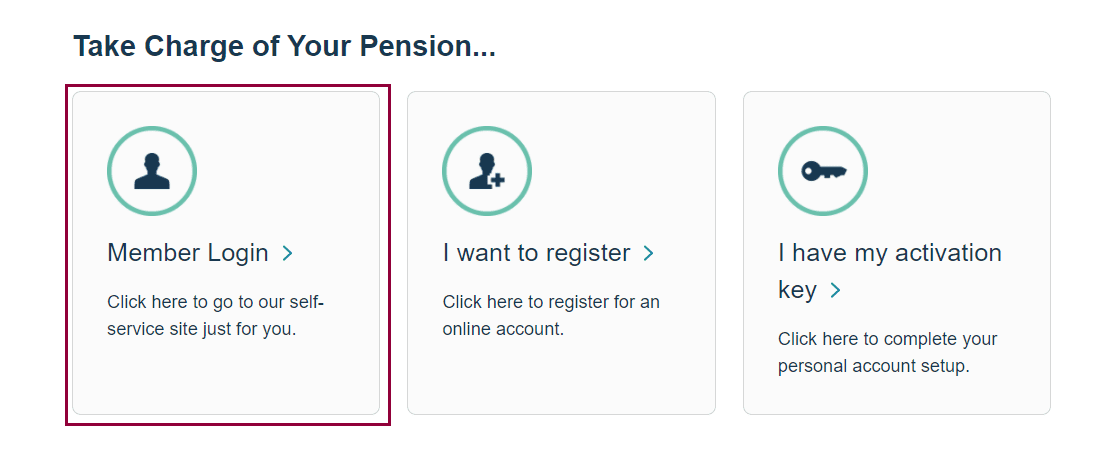Image resolution: width=1104 pixels, height=453 pixels.
Task: Click the chevron after the word key
Action: pyautogui.click(x=835, y=290)
